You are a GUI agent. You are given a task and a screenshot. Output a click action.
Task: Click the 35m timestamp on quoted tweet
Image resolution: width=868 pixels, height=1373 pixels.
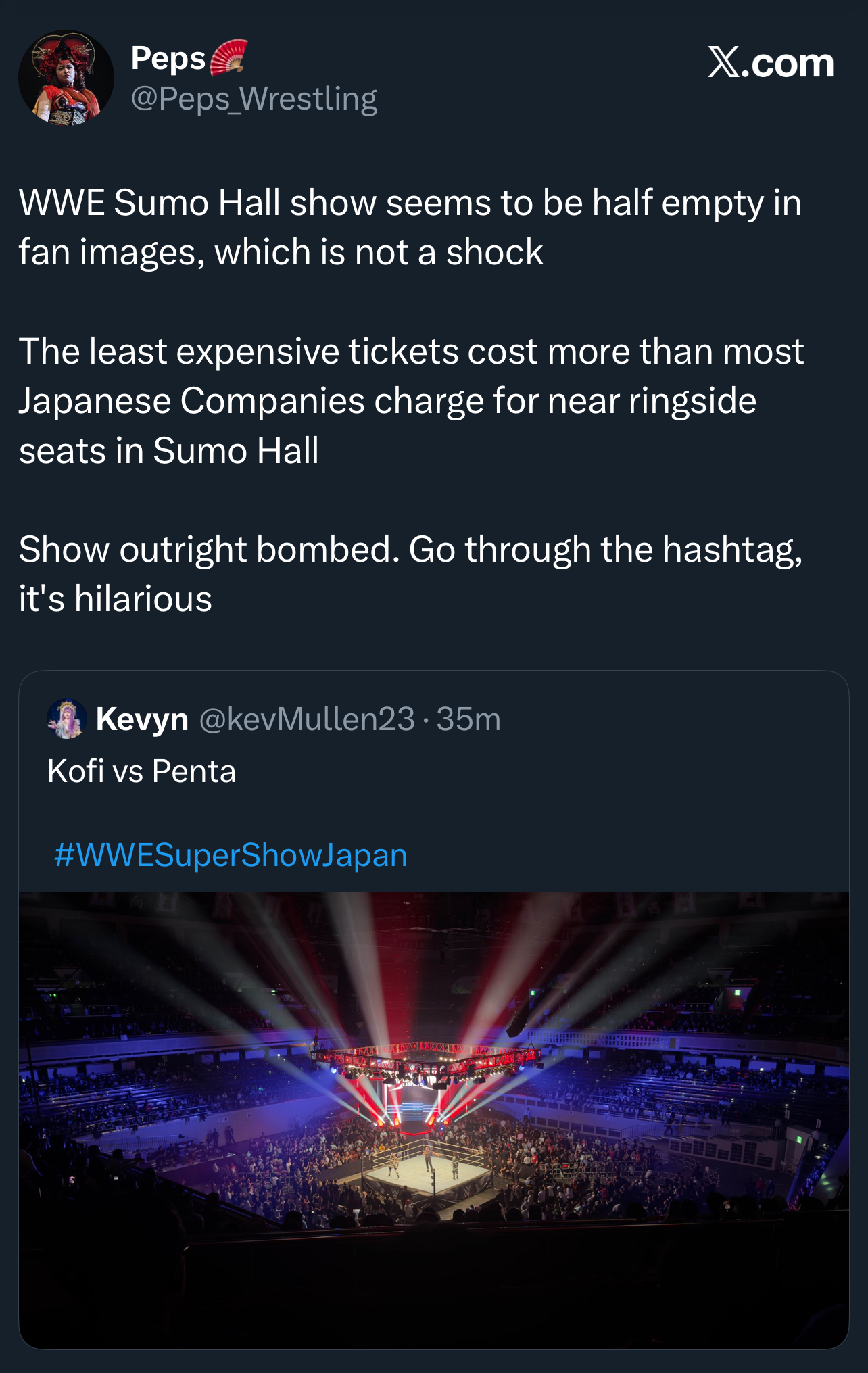468,719
